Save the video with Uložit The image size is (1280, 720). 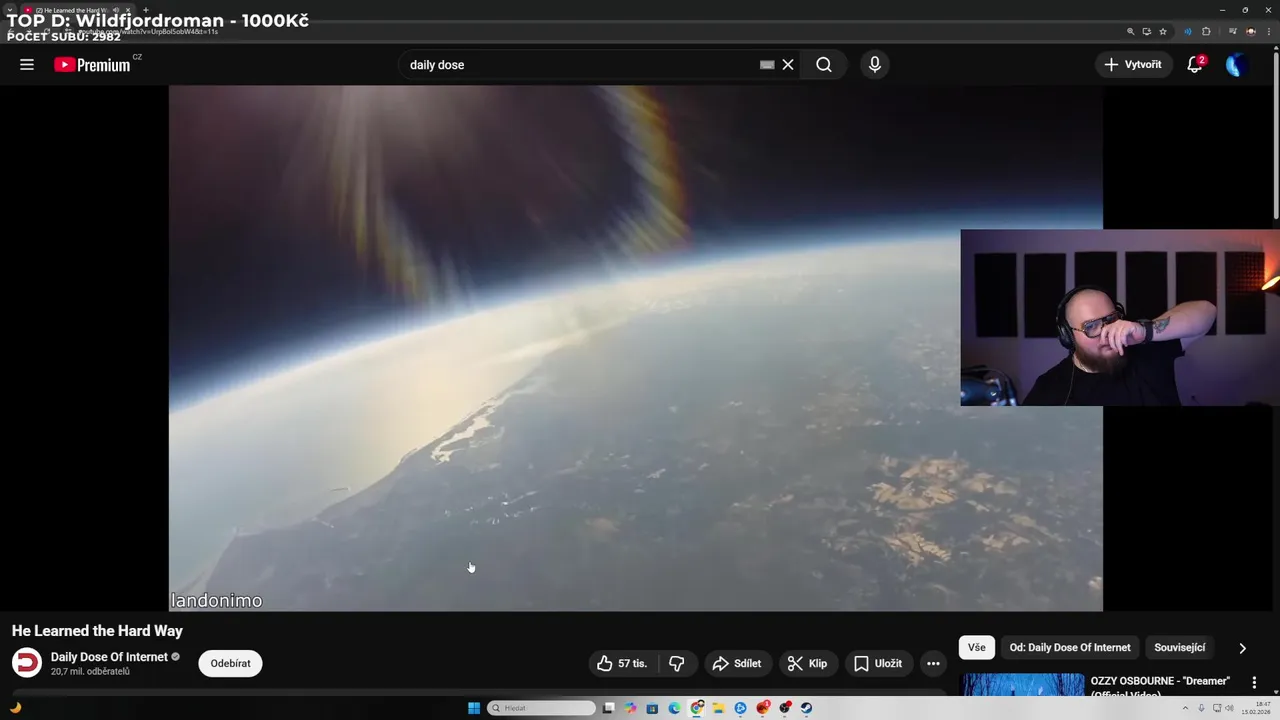(x=878, y=663)
